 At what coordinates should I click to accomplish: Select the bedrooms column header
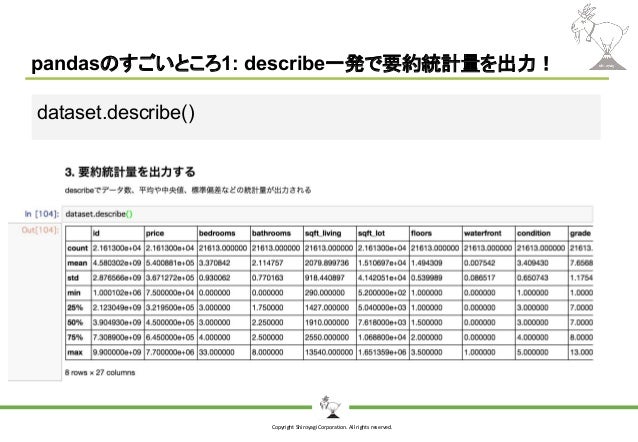tap(217, 233)
